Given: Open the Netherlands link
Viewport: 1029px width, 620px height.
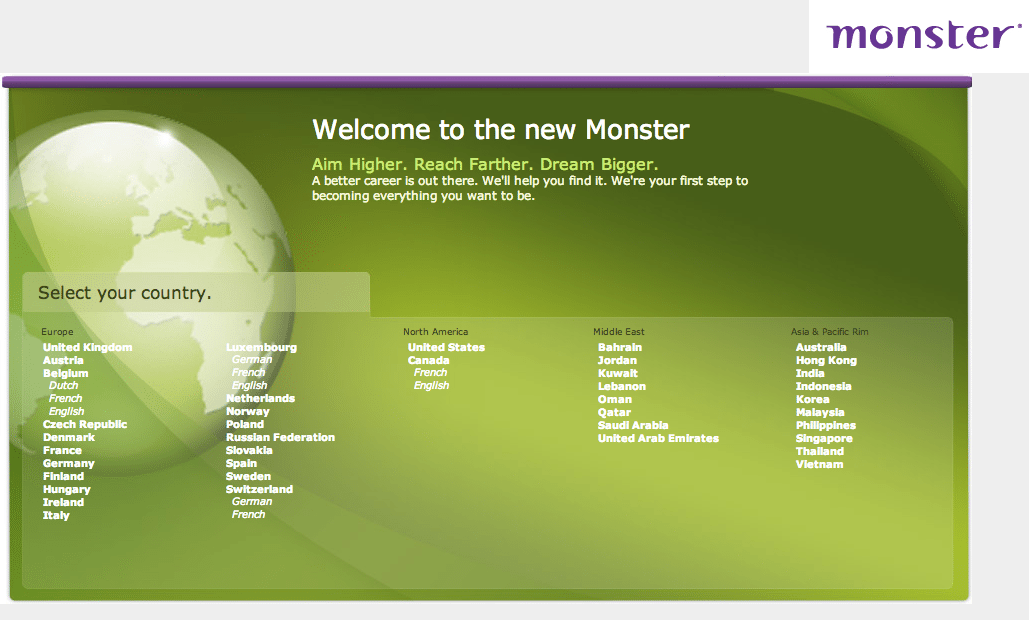Looking at the screenshot, I should click(x=261, y=398).
